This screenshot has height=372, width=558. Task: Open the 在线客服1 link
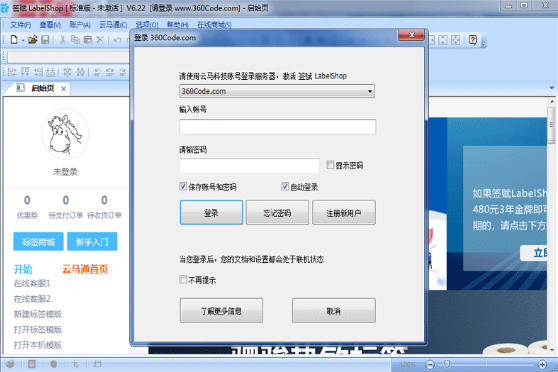pos(32,283)
